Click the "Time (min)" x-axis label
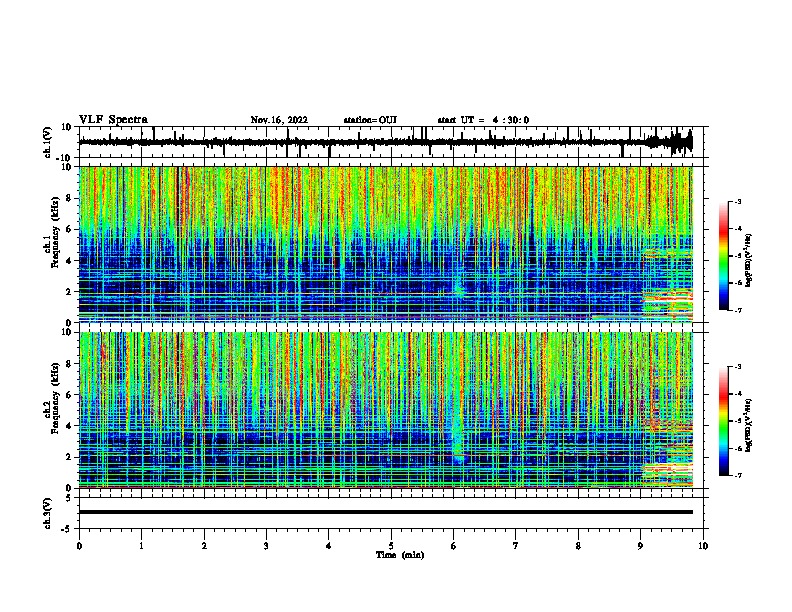Image resolution: width=792 pixels, height=612 pixels. pos(400,555)
